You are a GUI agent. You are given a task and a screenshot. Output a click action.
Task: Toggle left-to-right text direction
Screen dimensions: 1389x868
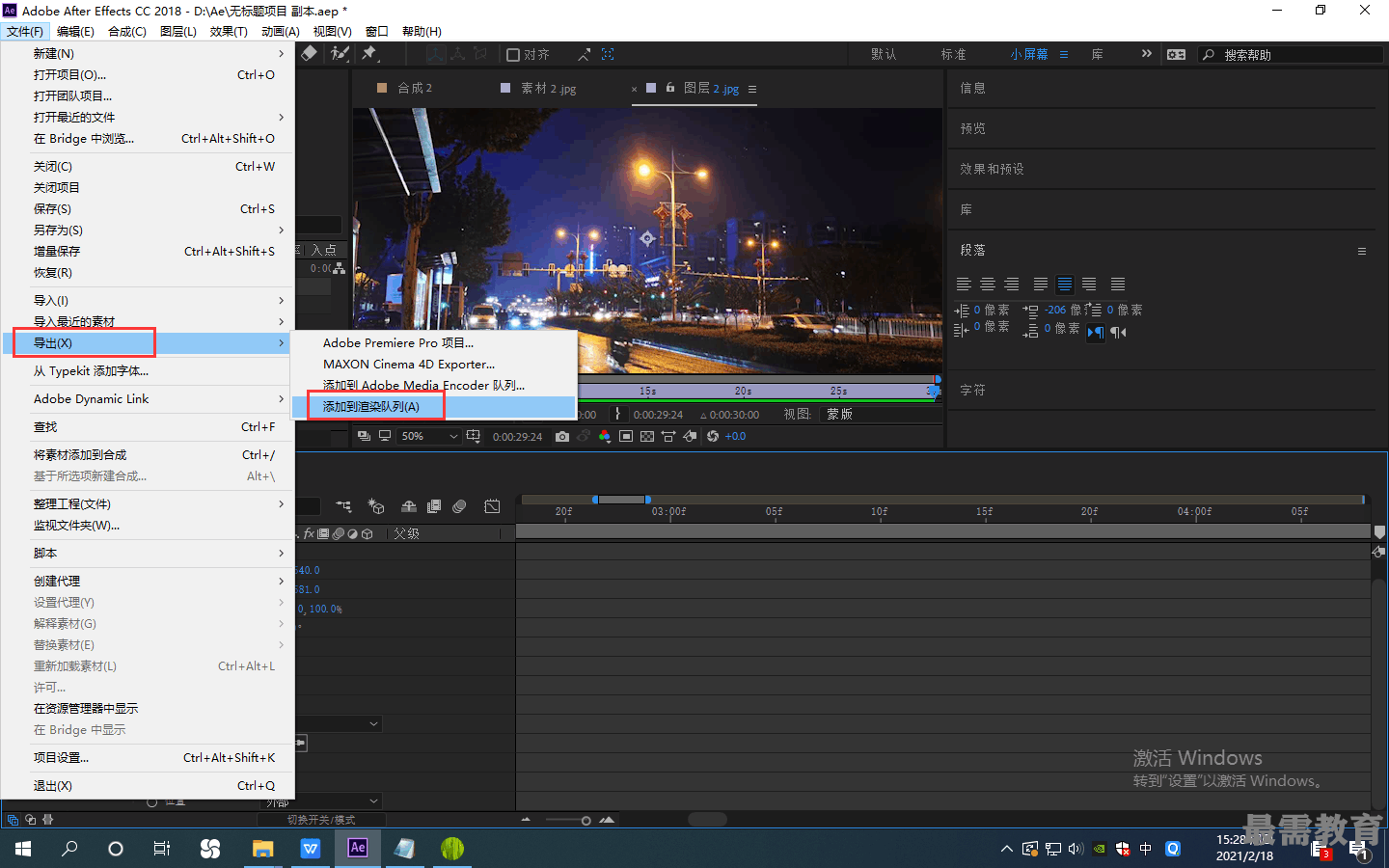(1095, 333)
